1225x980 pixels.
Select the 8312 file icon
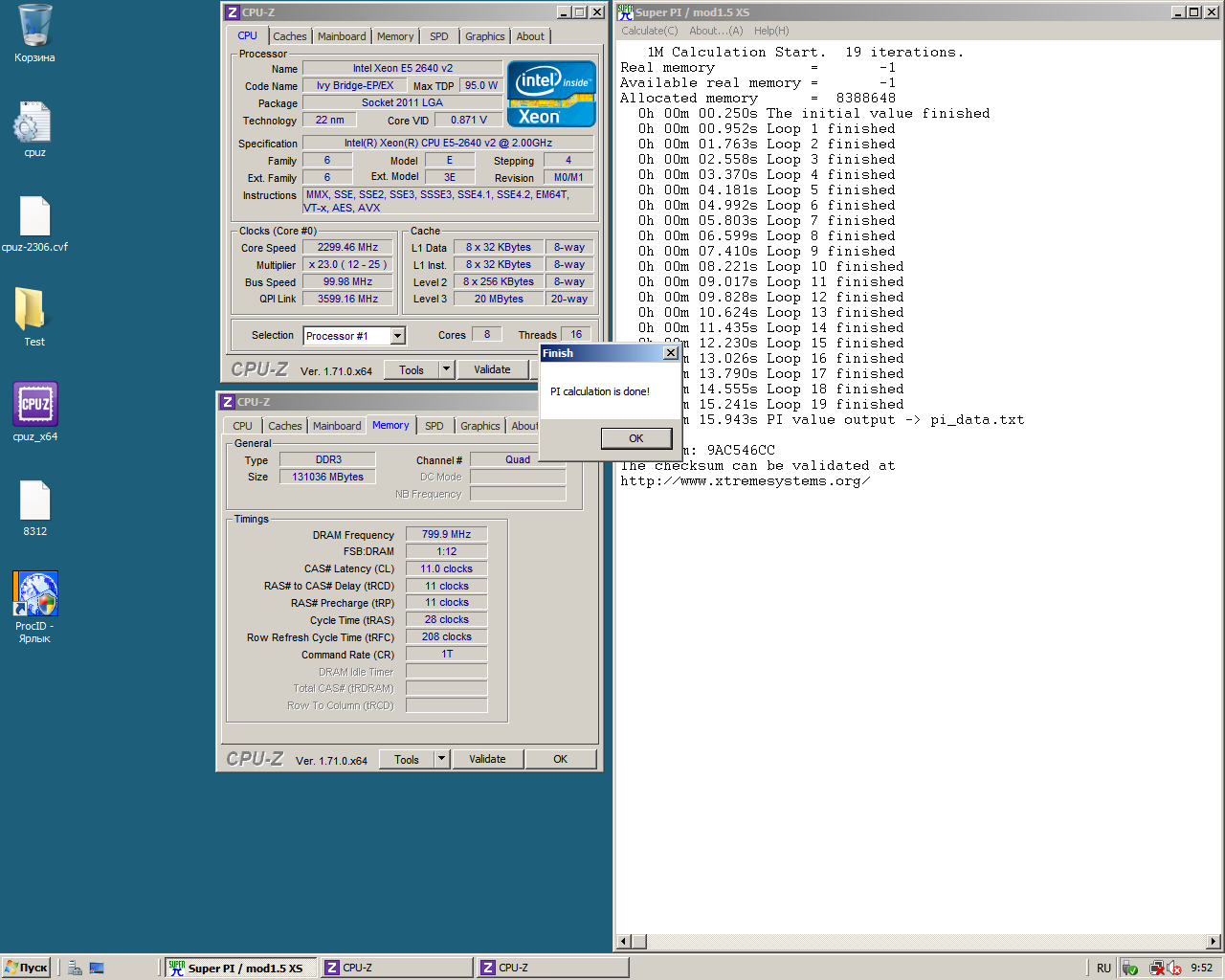click(x=34, y=501)
